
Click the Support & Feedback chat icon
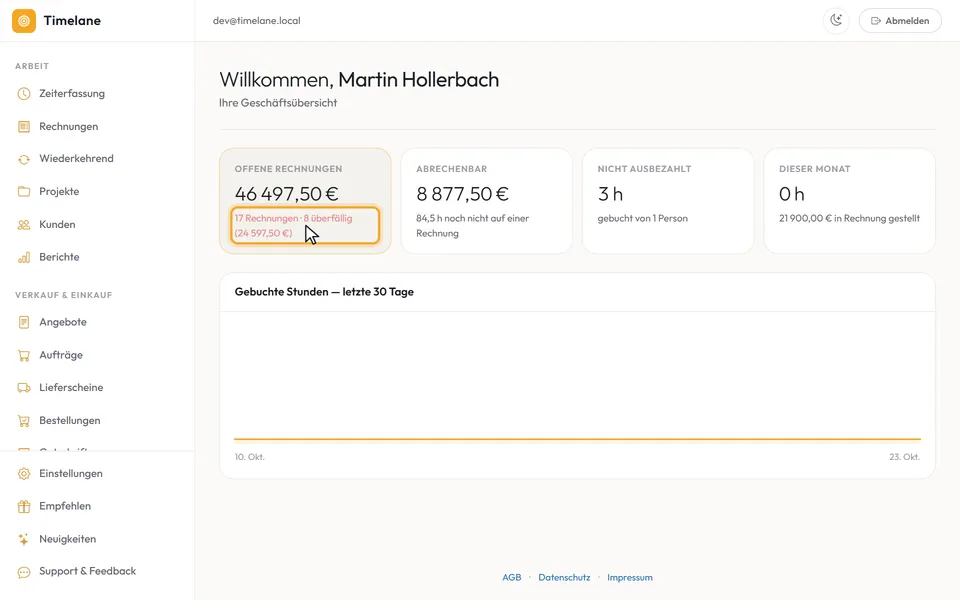24,572
